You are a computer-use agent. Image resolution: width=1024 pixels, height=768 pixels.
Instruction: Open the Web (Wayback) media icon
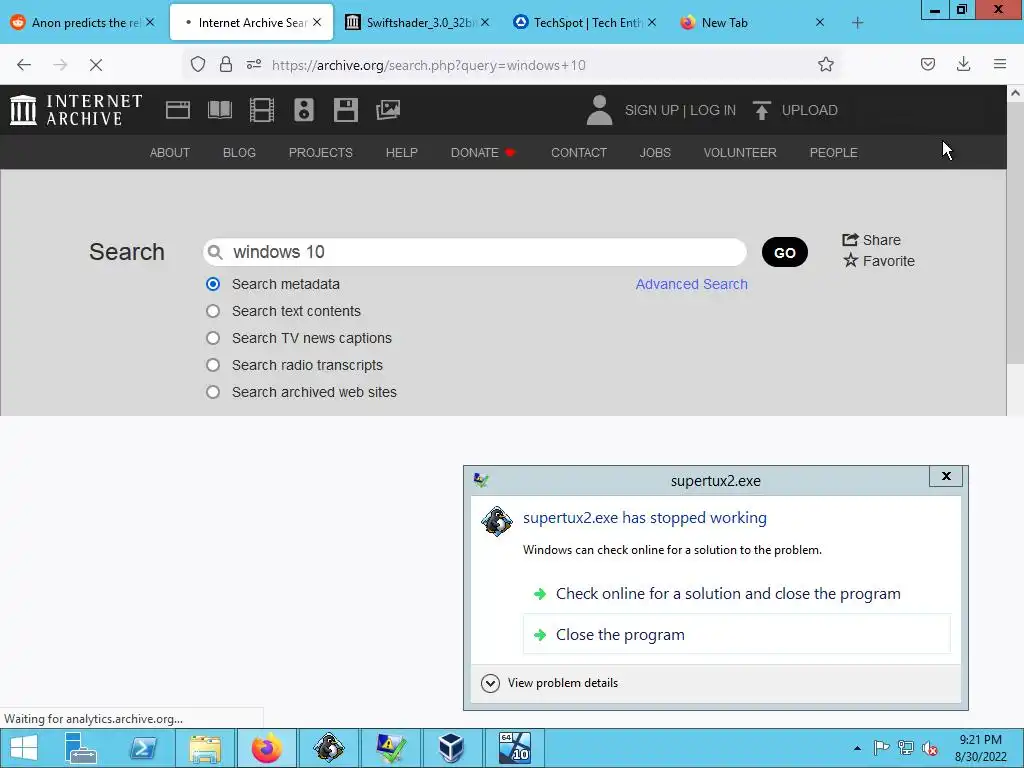coord(178,110)
